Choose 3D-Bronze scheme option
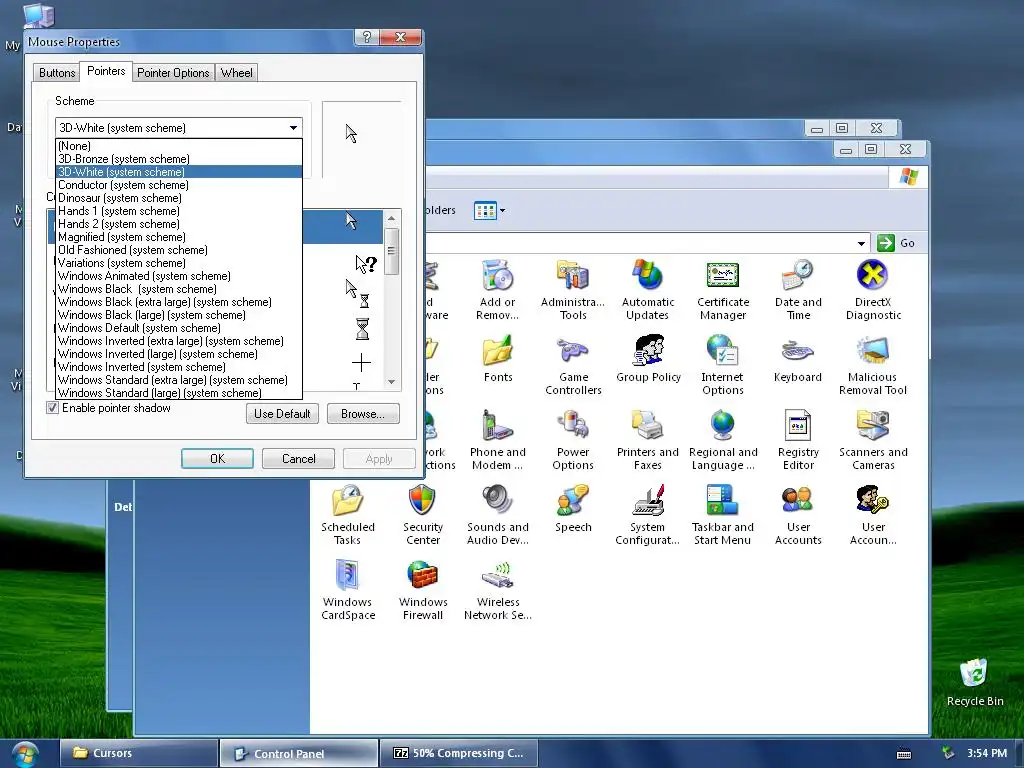1024x768 pixels. [x=178, y=159]
